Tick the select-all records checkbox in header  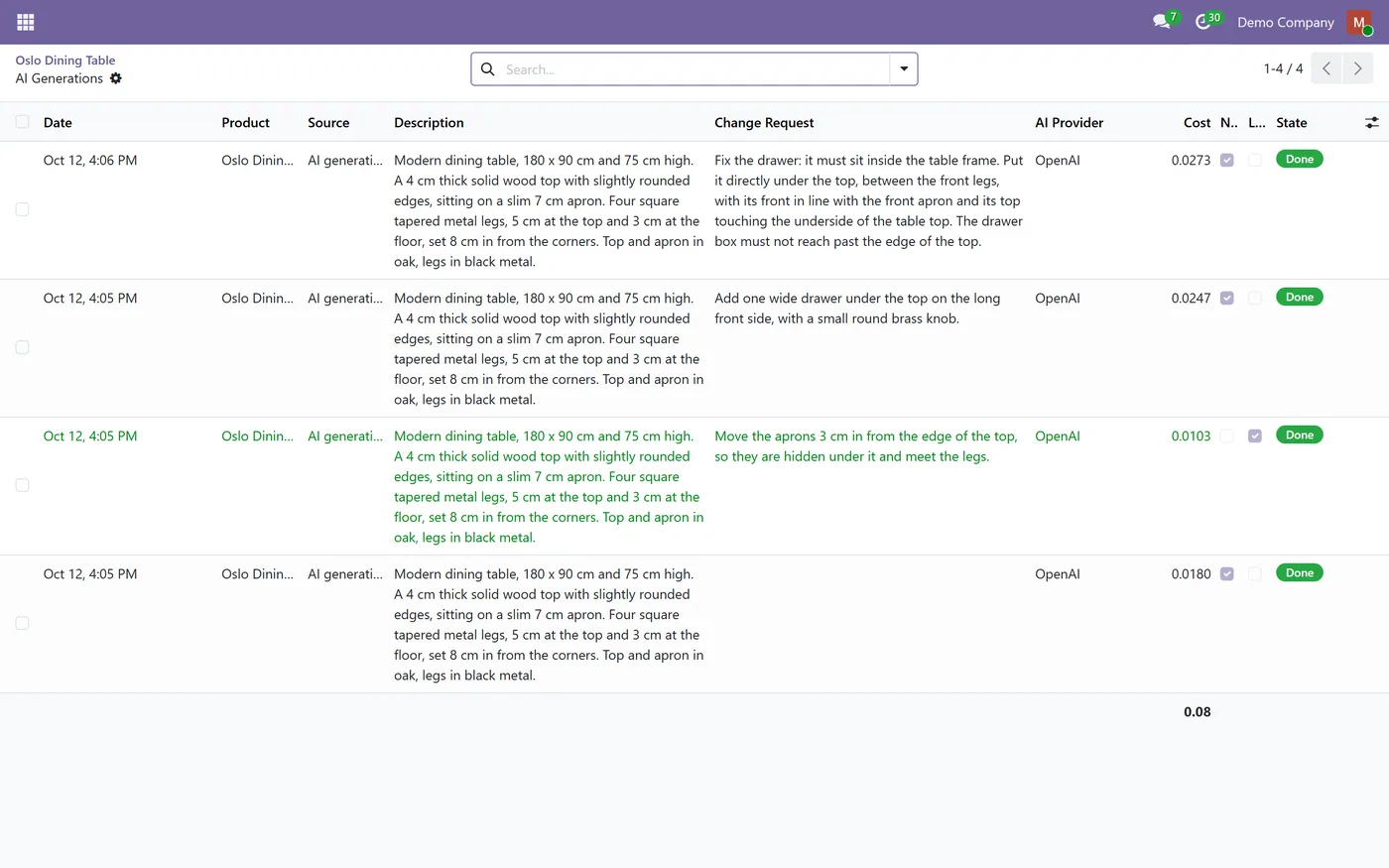pos(22,122)
